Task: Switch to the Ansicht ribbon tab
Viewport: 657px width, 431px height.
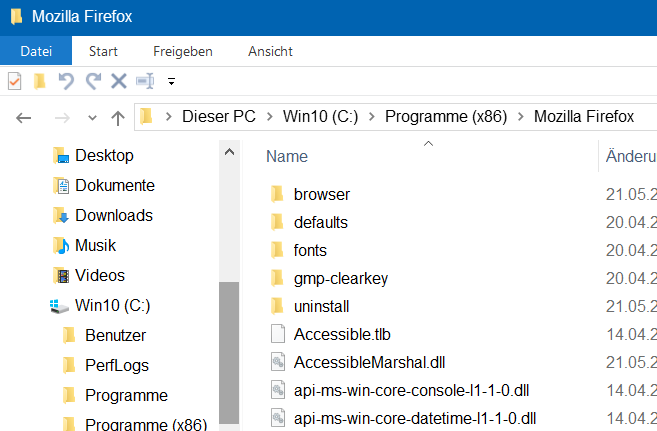Action: [x=270, y=51]
